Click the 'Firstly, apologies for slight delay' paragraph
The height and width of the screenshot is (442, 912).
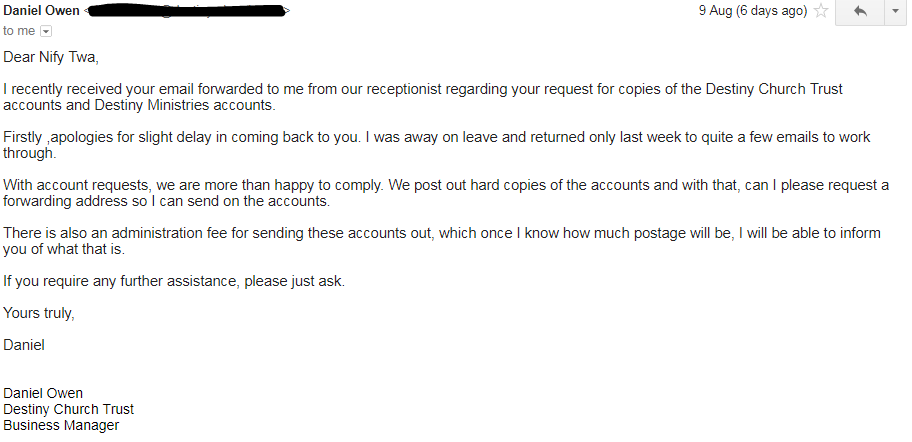[437, 145]
